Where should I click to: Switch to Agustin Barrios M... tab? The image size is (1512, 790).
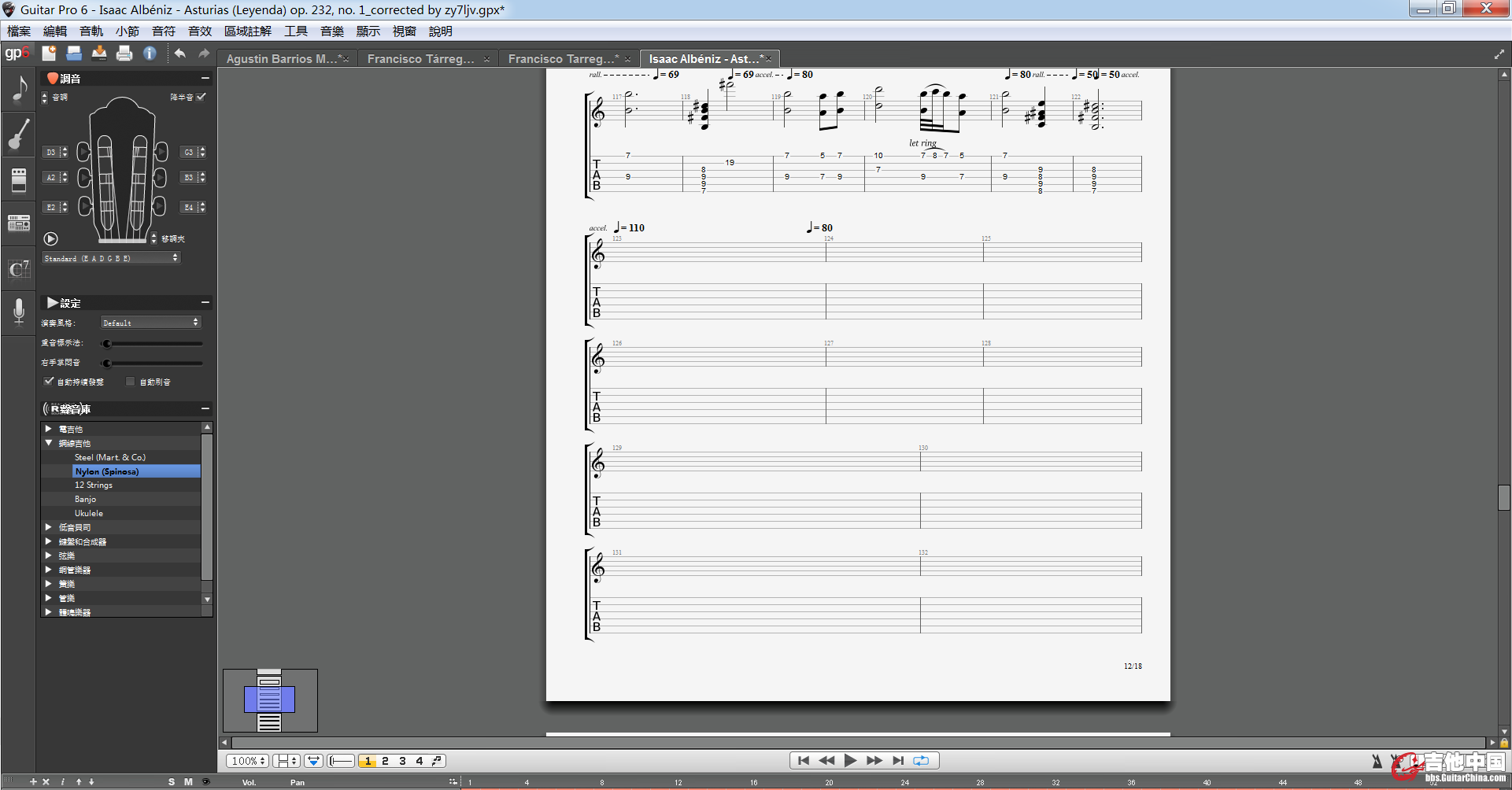(287, 59)
